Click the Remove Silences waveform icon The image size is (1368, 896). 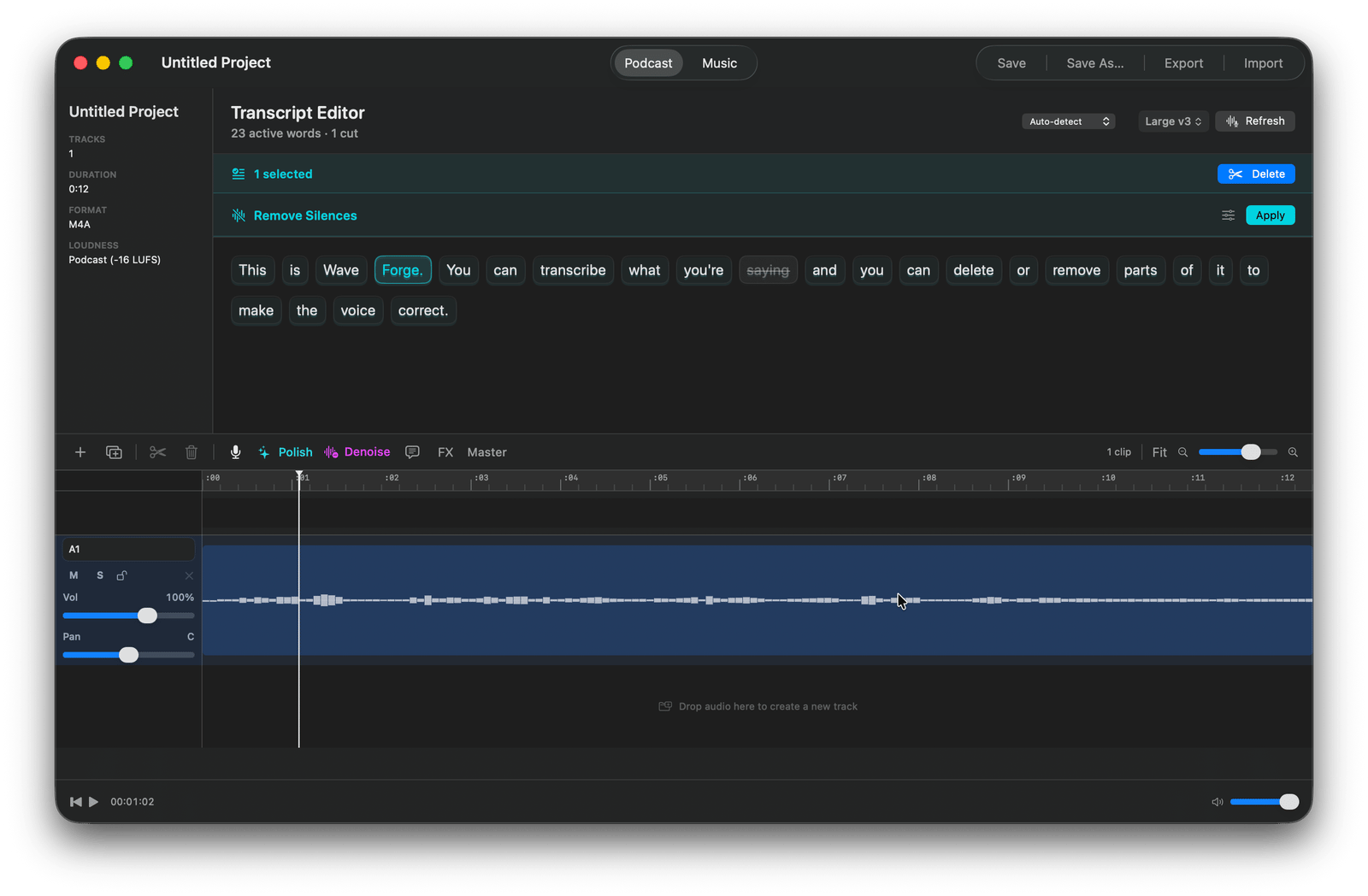pos(239,215)
